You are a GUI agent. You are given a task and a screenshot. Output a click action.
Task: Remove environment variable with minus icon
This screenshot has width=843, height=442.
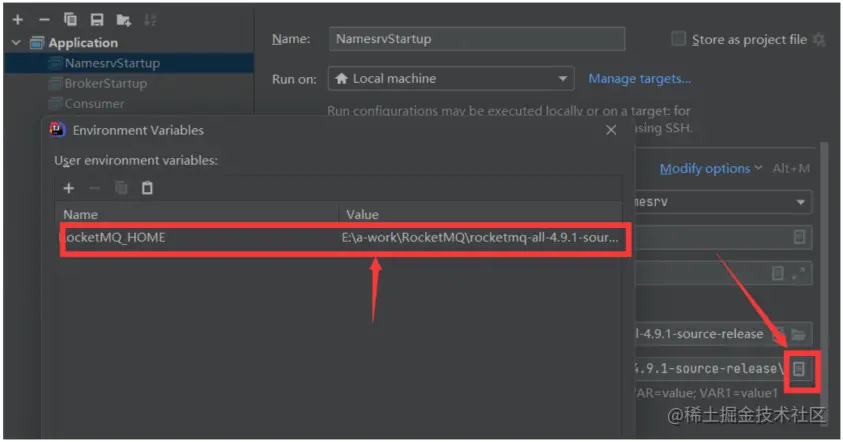(95, 188)
